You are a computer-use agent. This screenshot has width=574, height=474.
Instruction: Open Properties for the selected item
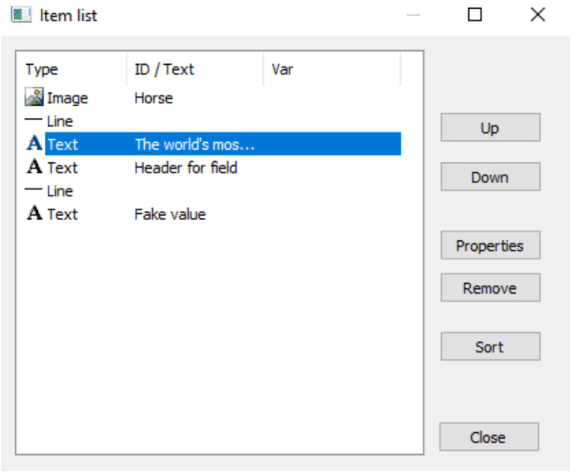point(490,245)
